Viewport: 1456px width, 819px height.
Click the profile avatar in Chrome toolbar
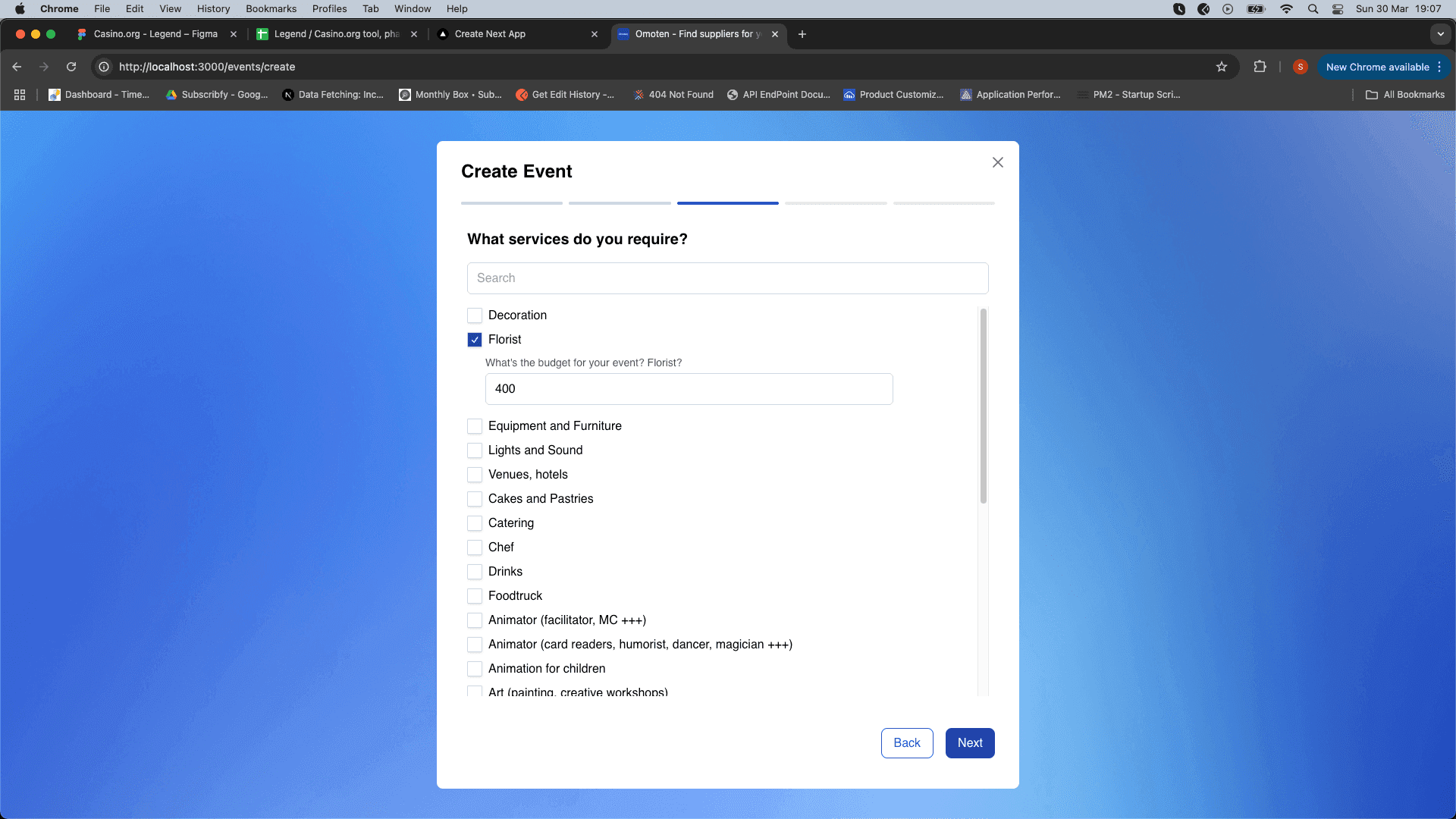[x=1301, y=67]
